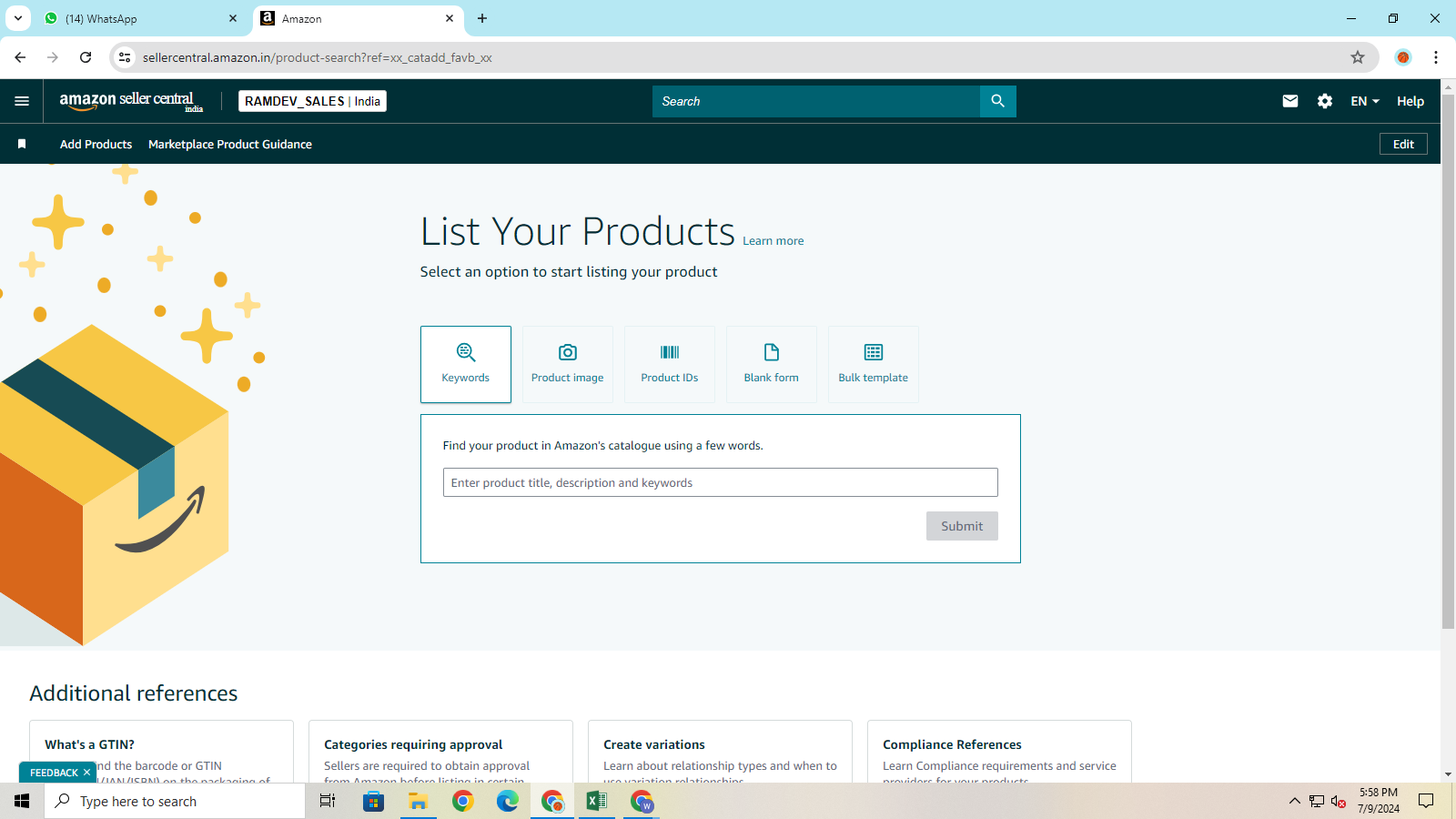
Task: Choose the Product image listing option
Action: point(567,364)
